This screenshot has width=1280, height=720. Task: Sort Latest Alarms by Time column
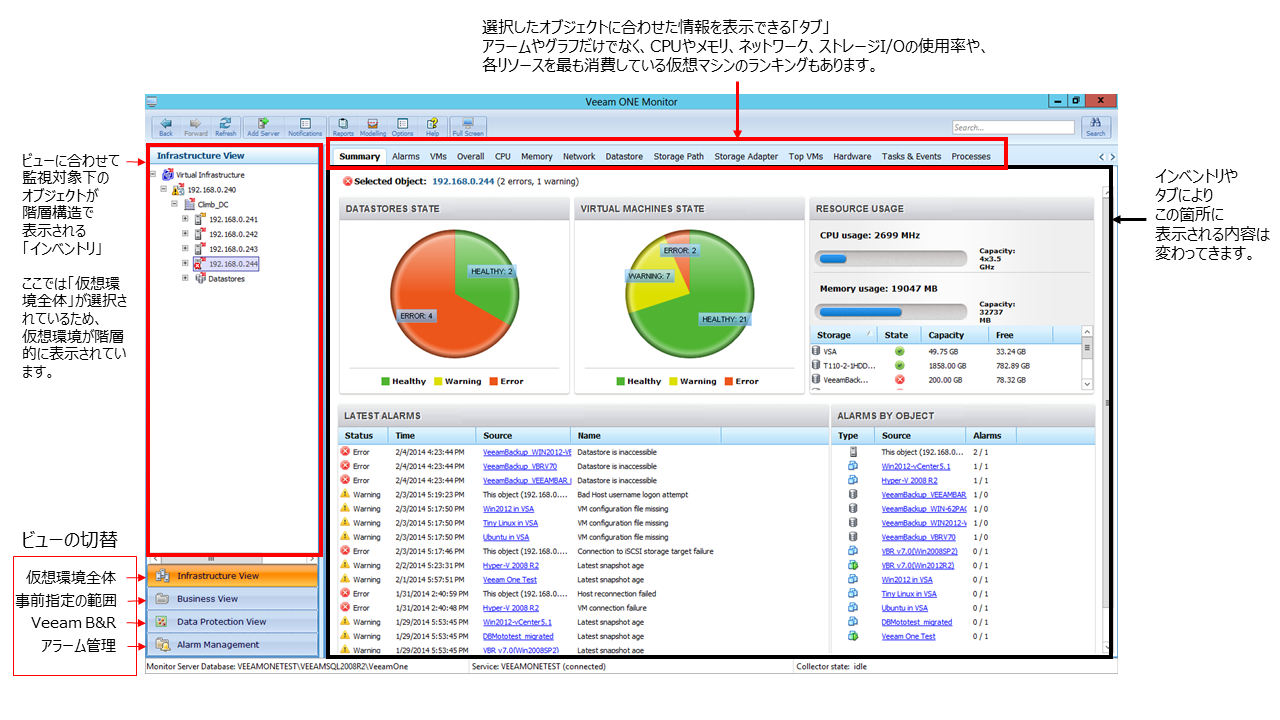tap(430, 436)
